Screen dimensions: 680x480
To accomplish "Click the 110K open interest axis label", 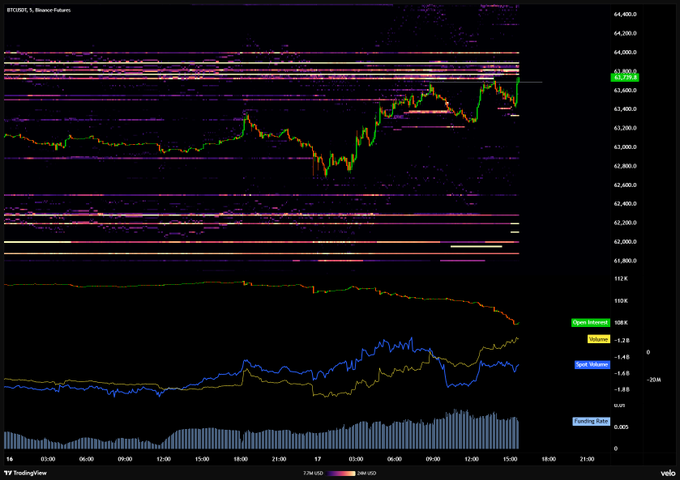I will (x=621, y=300).
